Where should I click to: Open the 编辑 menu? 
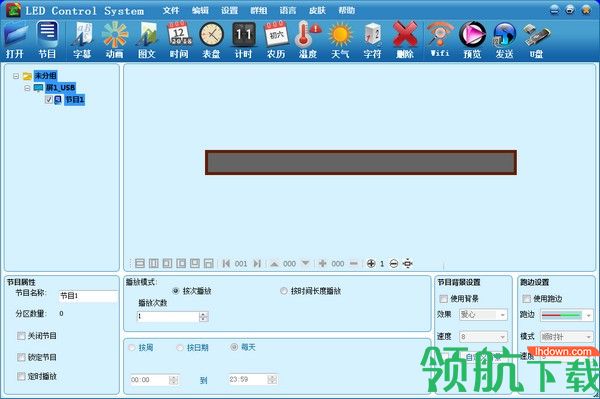click(x=200, y=10)
